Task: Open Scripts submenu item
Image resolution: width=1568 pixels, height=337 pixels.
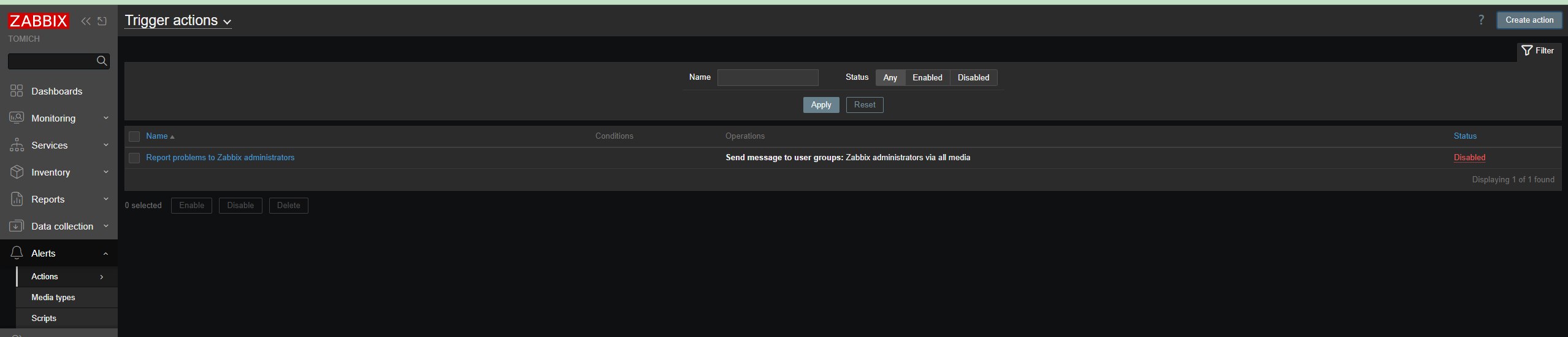Action: 67,319
